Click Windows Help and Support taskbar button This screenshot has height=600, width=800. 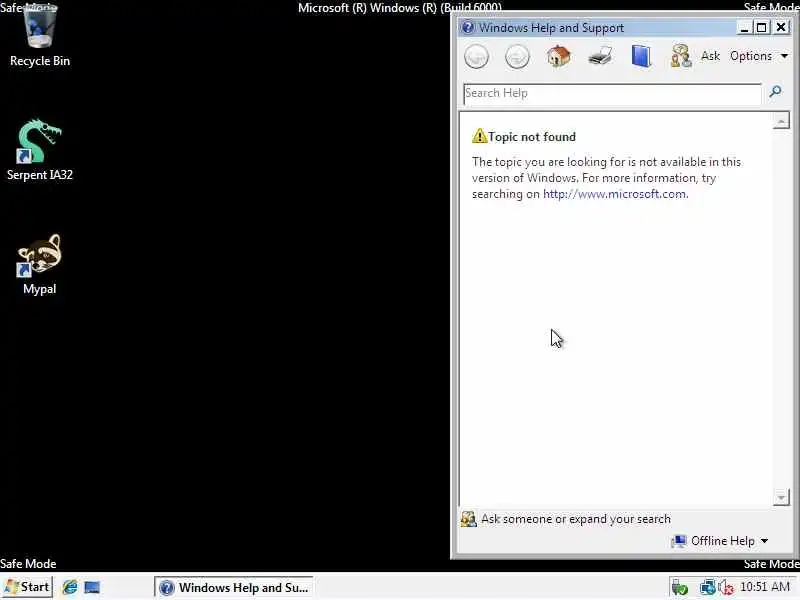tap(234, 588)
